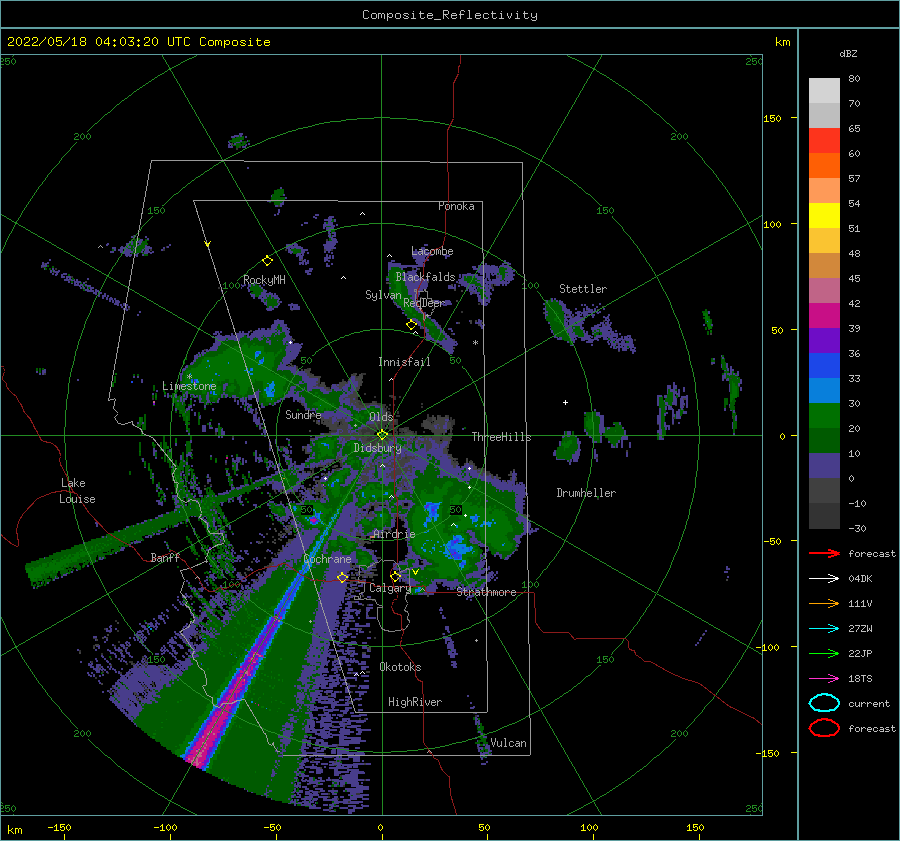Click the km unit label at bottom left

[14, 830]
